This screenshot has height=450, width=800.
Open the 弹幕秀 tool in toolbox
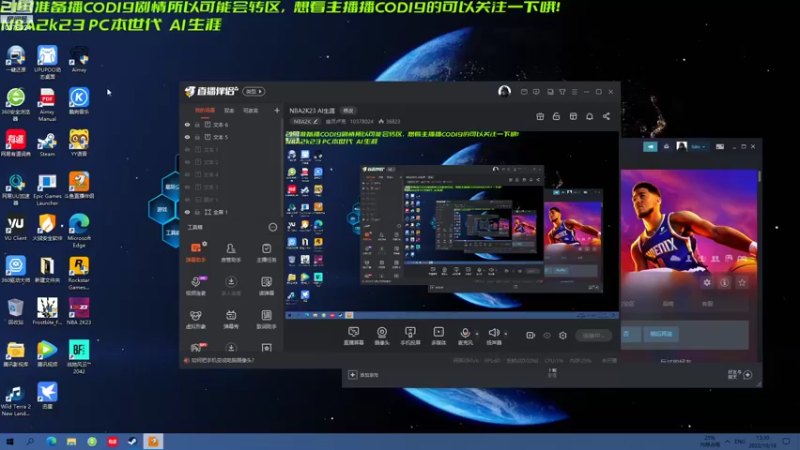point(231,319)
